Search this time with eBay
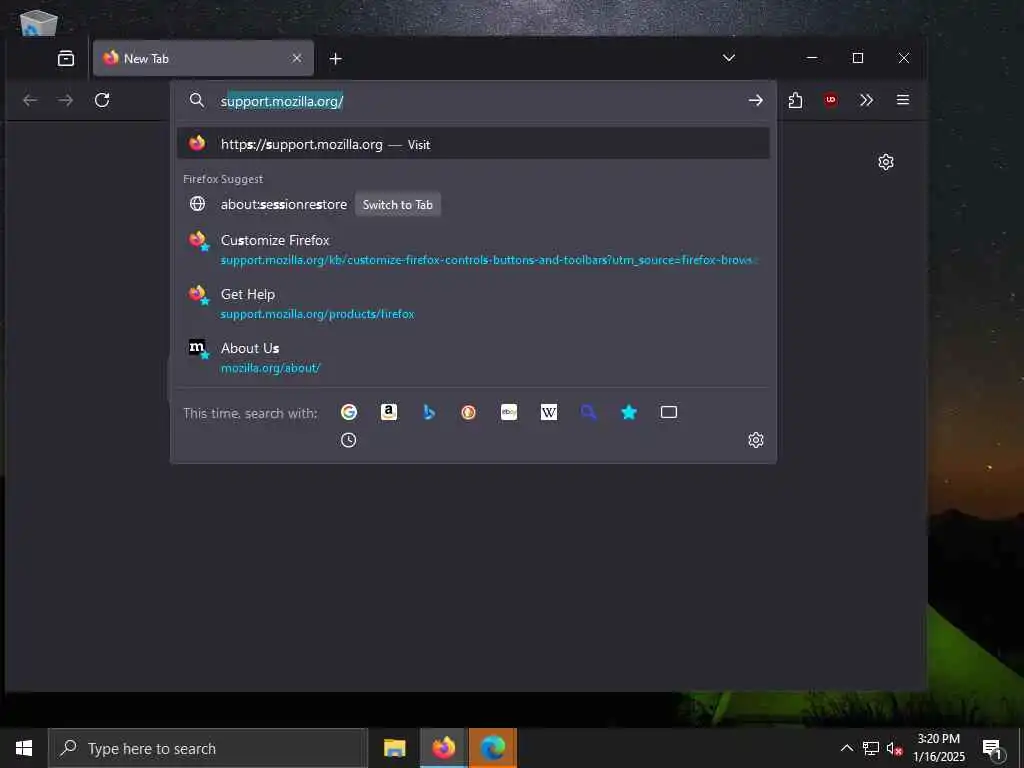 click(509, 412)
